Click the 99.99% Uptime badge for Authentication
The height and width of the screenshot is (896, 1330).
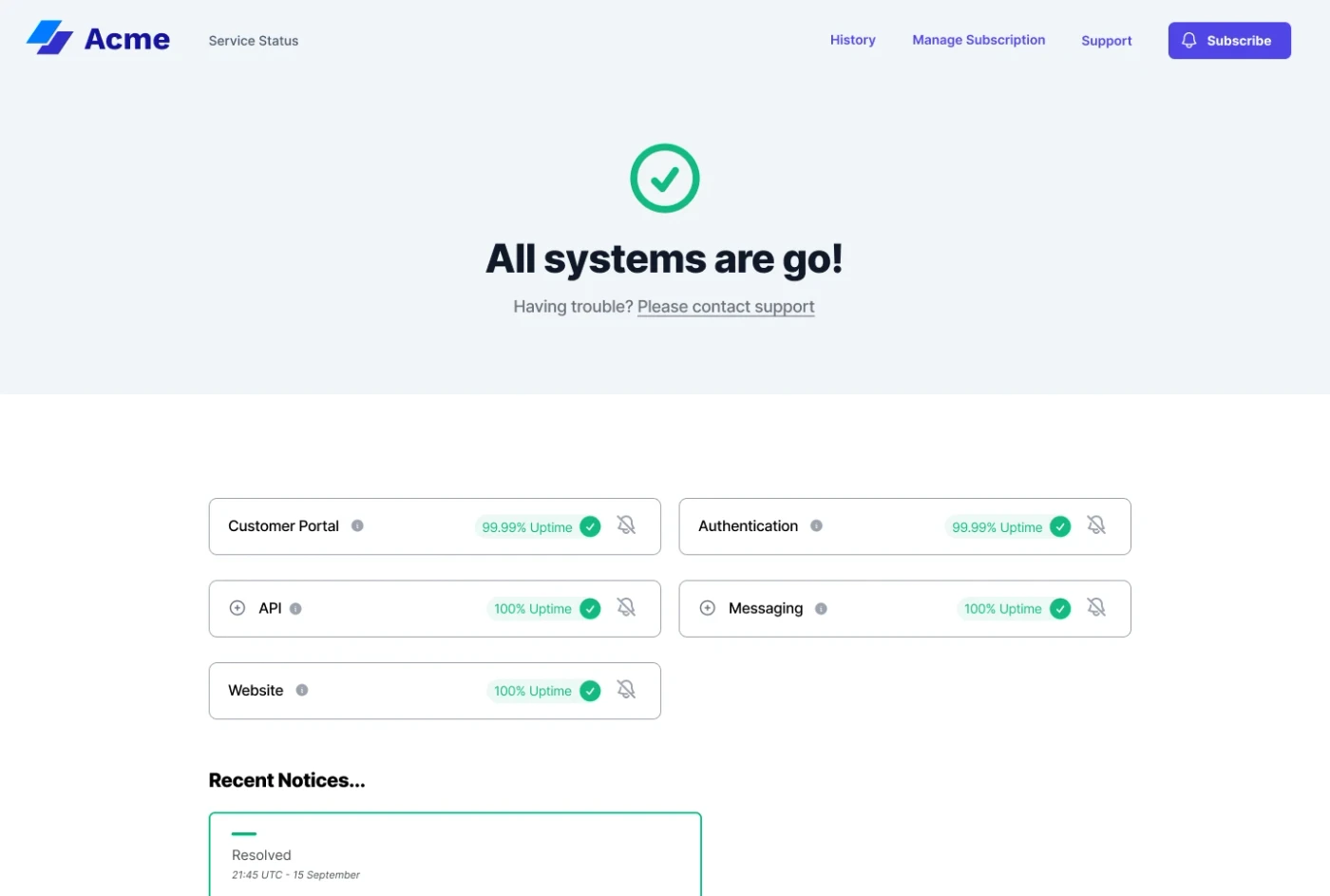(998, 525)
